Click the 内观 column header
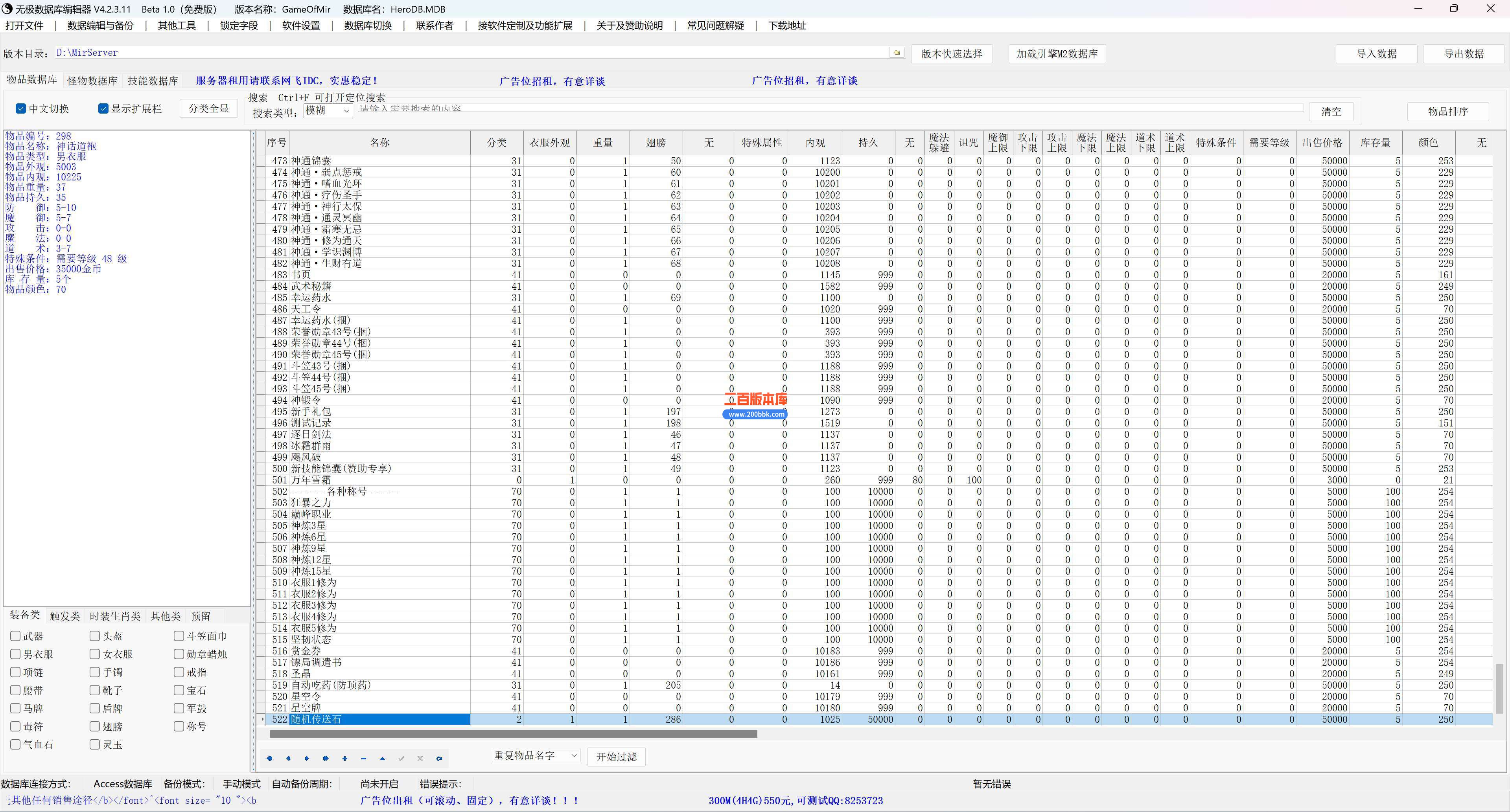1510x812 pixels. pos(815,142)
